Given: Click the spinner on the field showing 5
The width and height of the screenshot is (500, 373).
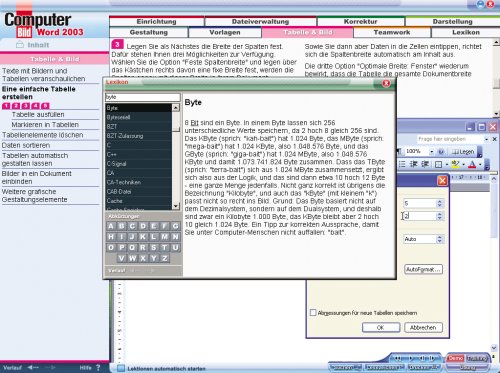Looking at the screenshot, I should [x=439, y=203].
